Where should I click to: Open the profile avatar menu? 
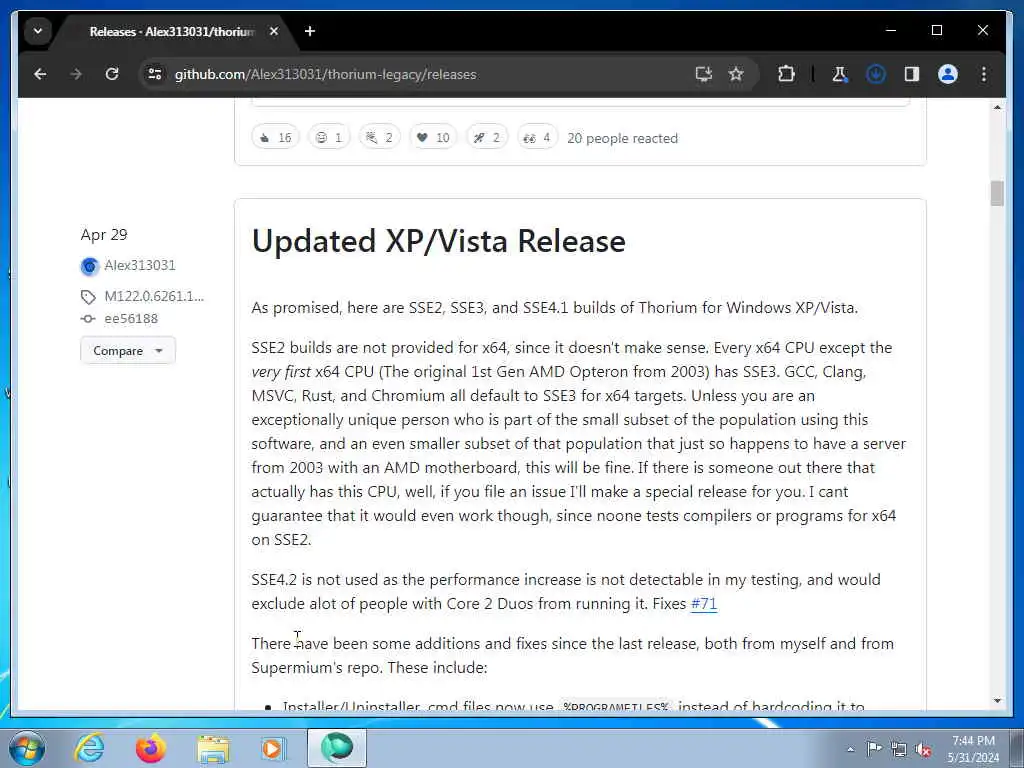pos(948,74)
